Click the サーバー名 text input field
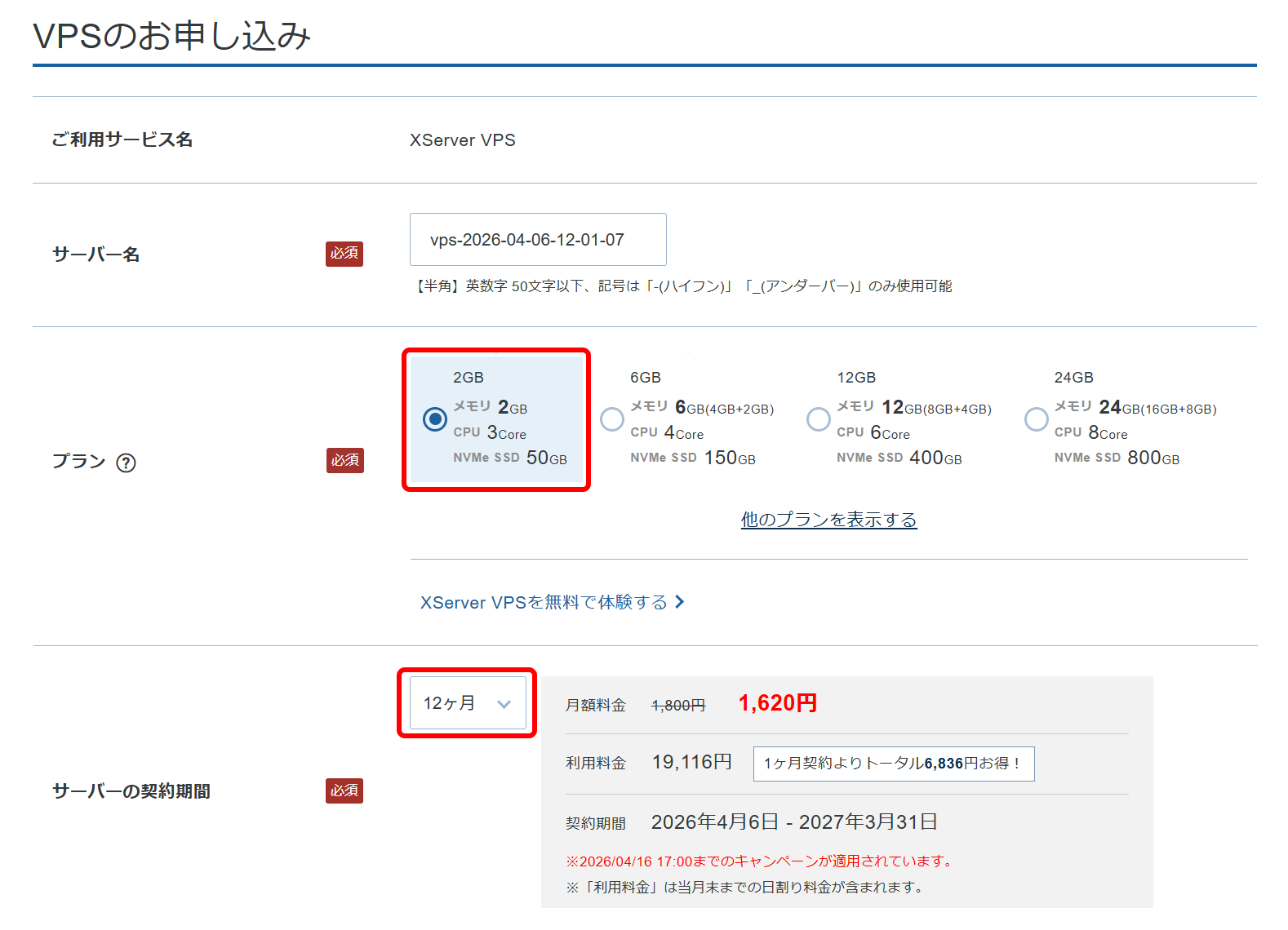 [x=538, y=240]
